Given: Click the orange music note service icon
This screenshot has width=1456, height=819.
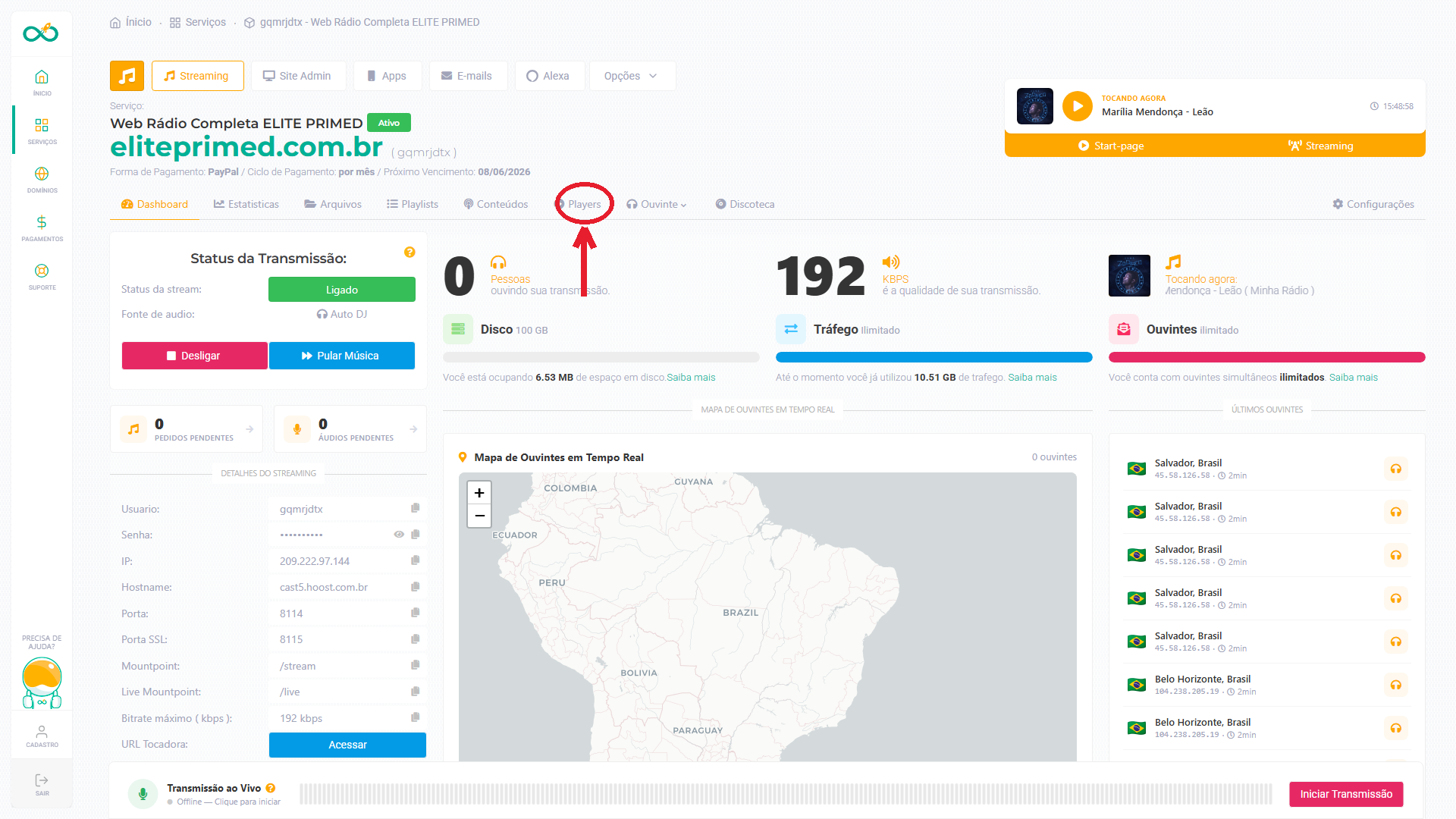Looking at the screenshot, I should [x=127, y=76].
